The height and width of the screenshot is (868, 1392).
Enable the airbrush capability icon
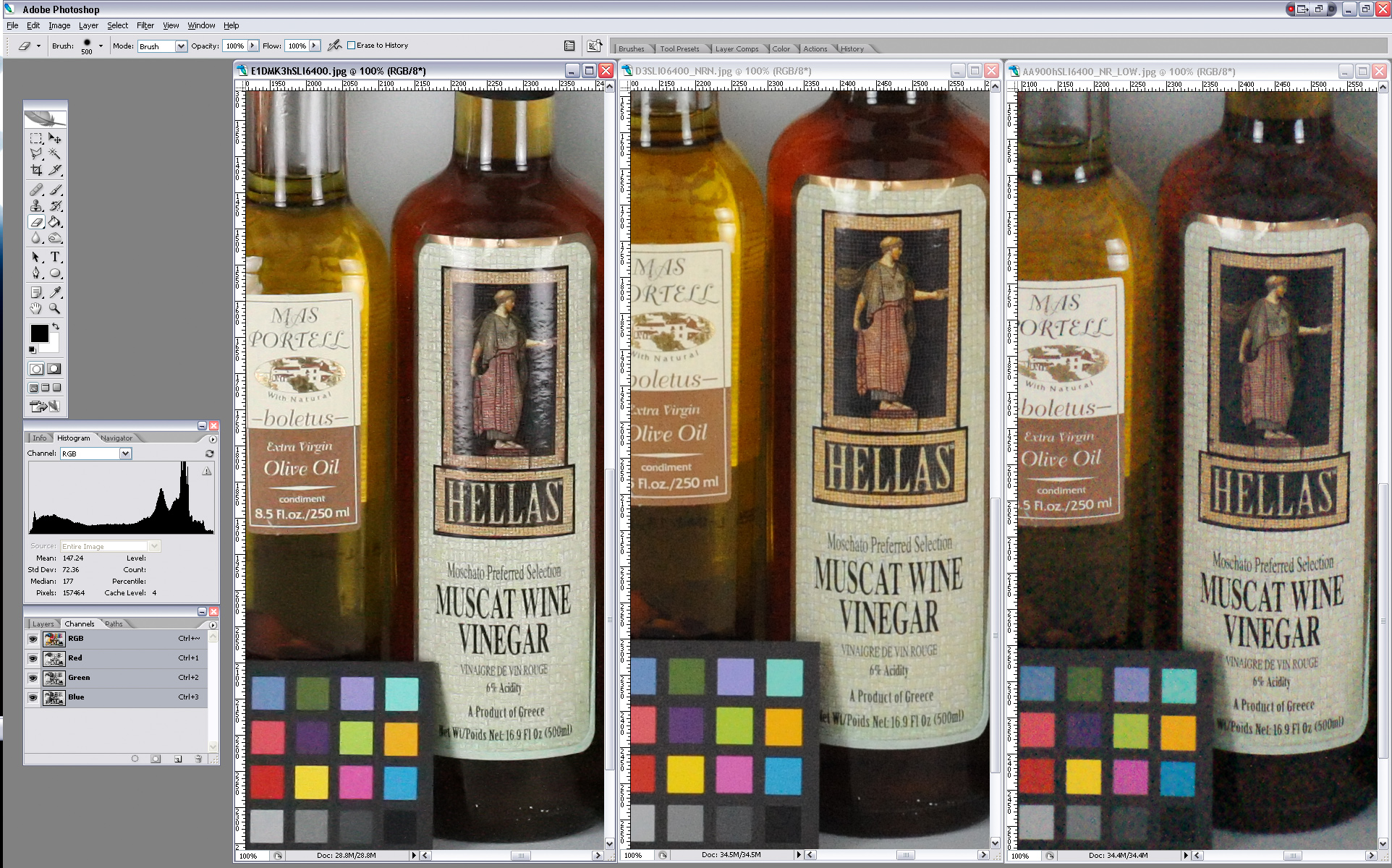coord(334,46)
